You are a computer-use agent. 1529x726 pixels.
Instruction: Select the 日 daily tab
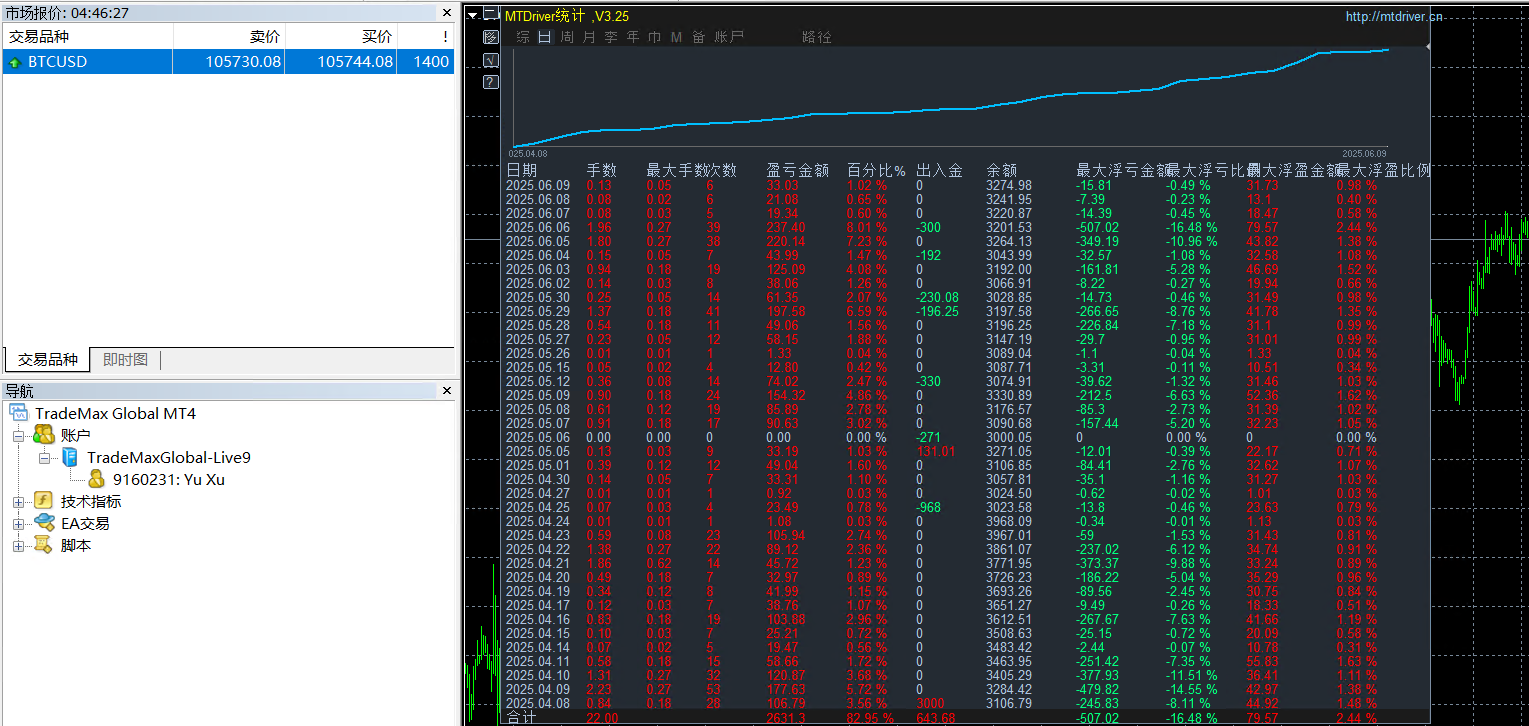545,37
